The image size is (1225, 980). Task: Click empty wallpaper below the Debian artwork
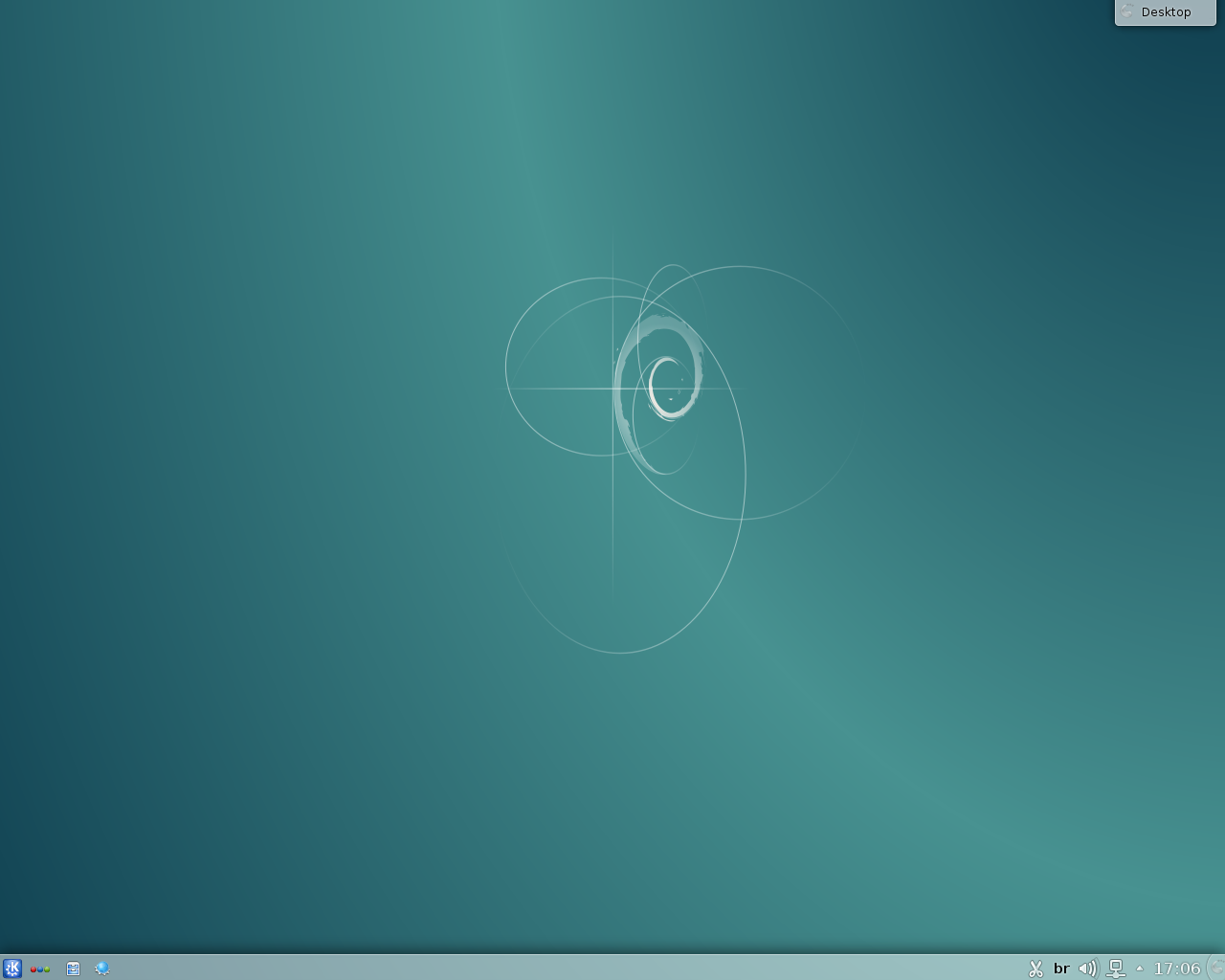coord(622,785)
